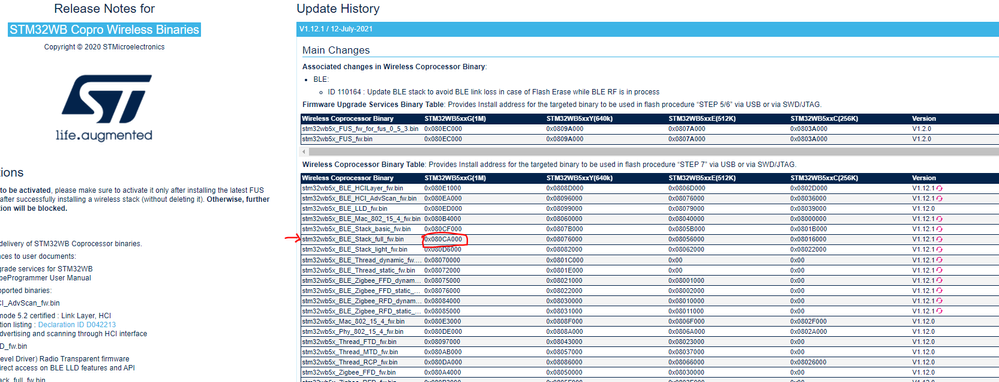Click 0x080AB000 address in Thread_MTD row
Screen dimensions: 999x382
point(443,352)
